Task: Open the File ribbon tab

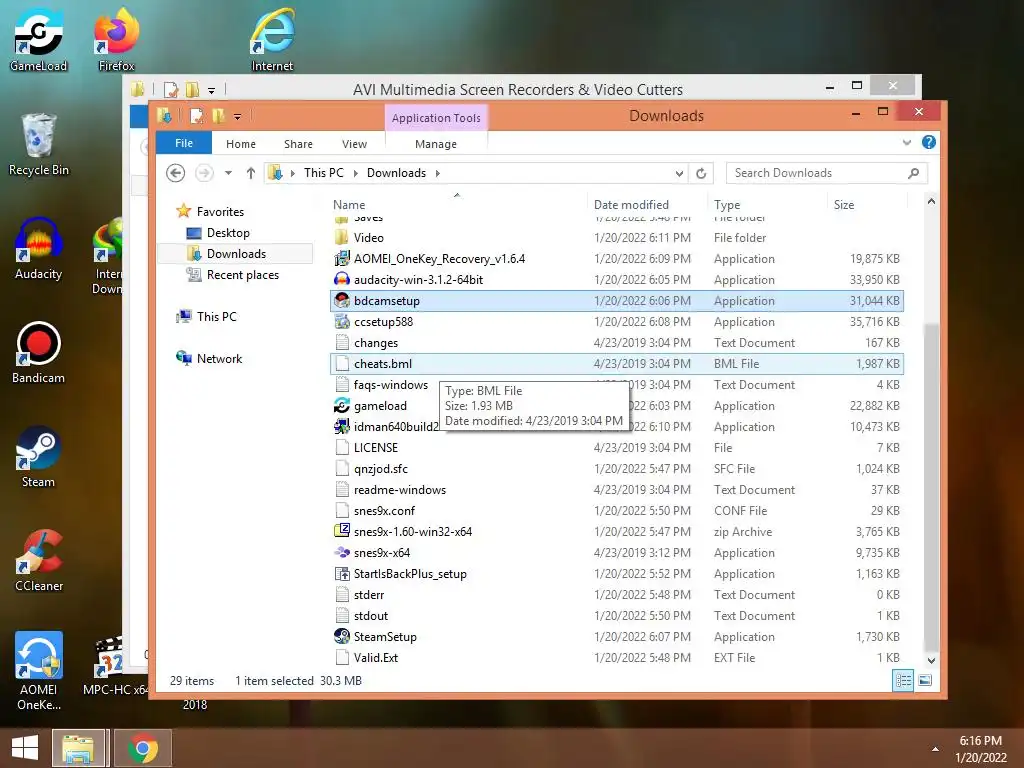Action: [x=184, y=143]
